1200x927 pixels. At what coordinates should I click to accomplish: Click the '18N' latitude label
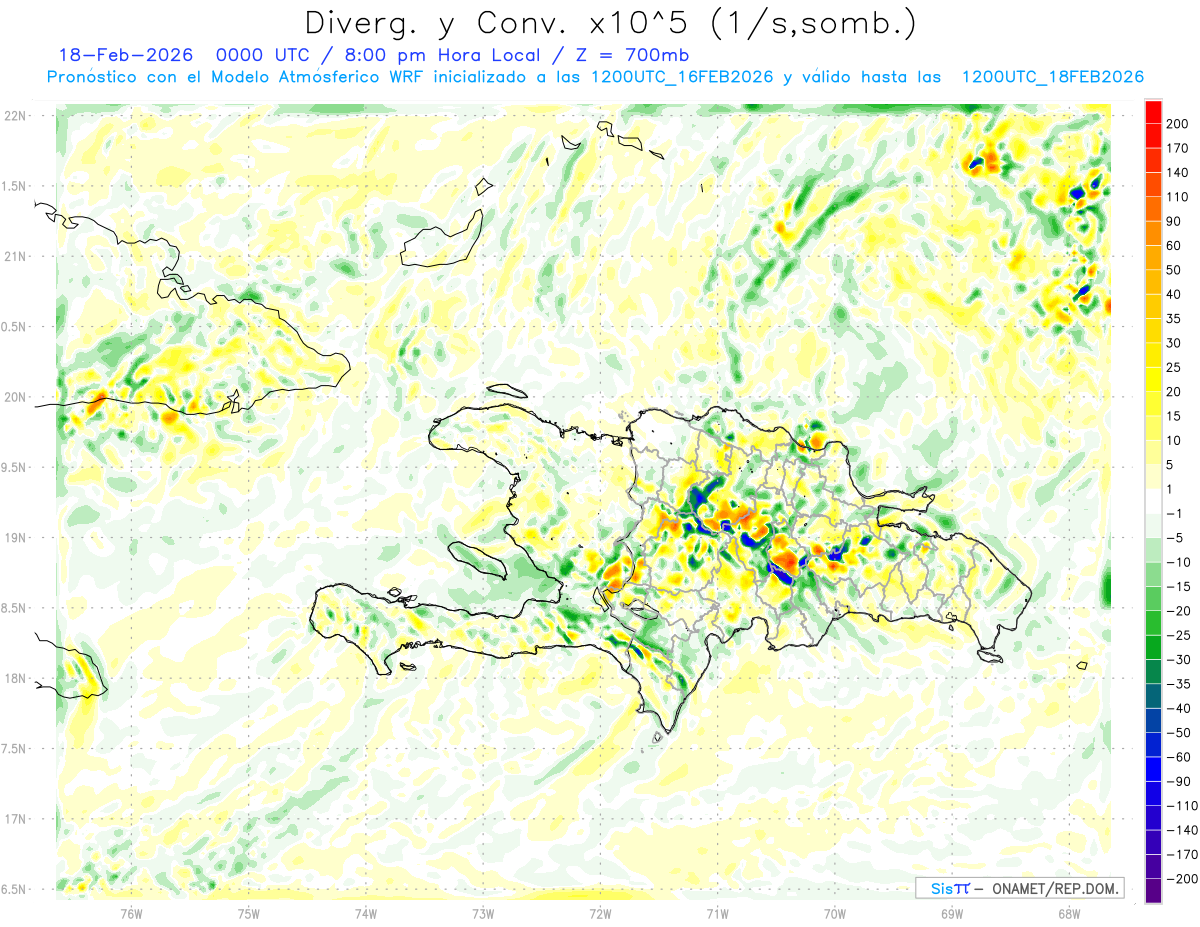coord(15,678)
